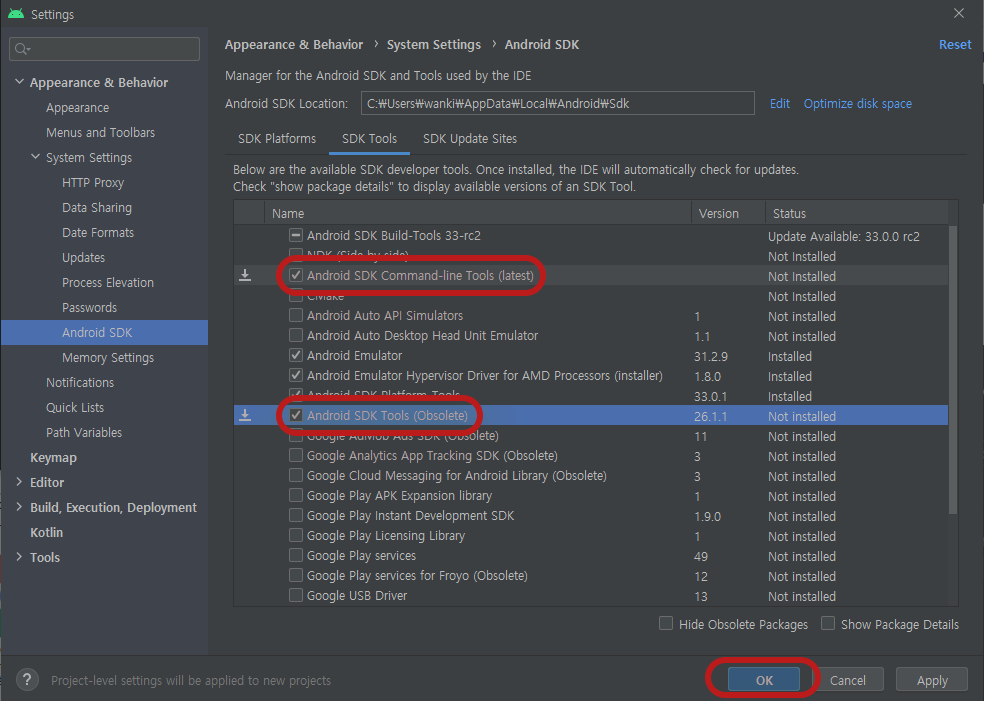The width and height of the screenshot is (984, 701).
Task: Click the settings search box
Action: tap(105, 49)
